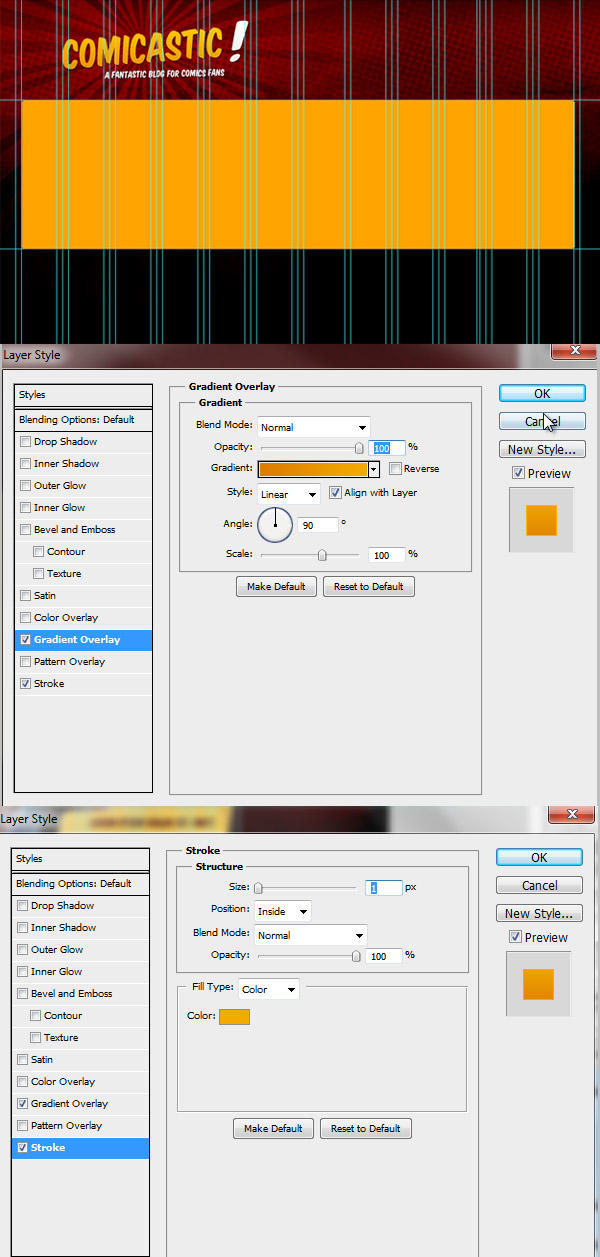
Task: Select Texture label in Stroke dialog list
Action: (62, 1038)
